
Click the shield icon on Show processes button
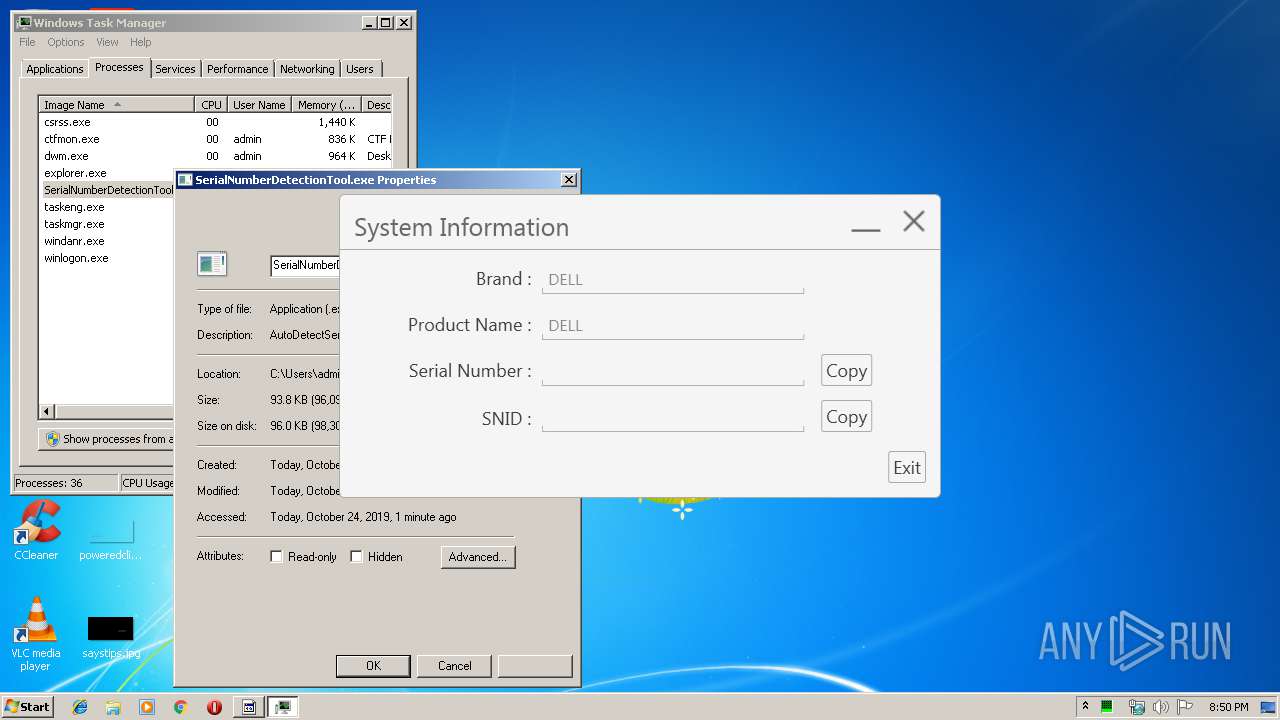tap(53, 439)
